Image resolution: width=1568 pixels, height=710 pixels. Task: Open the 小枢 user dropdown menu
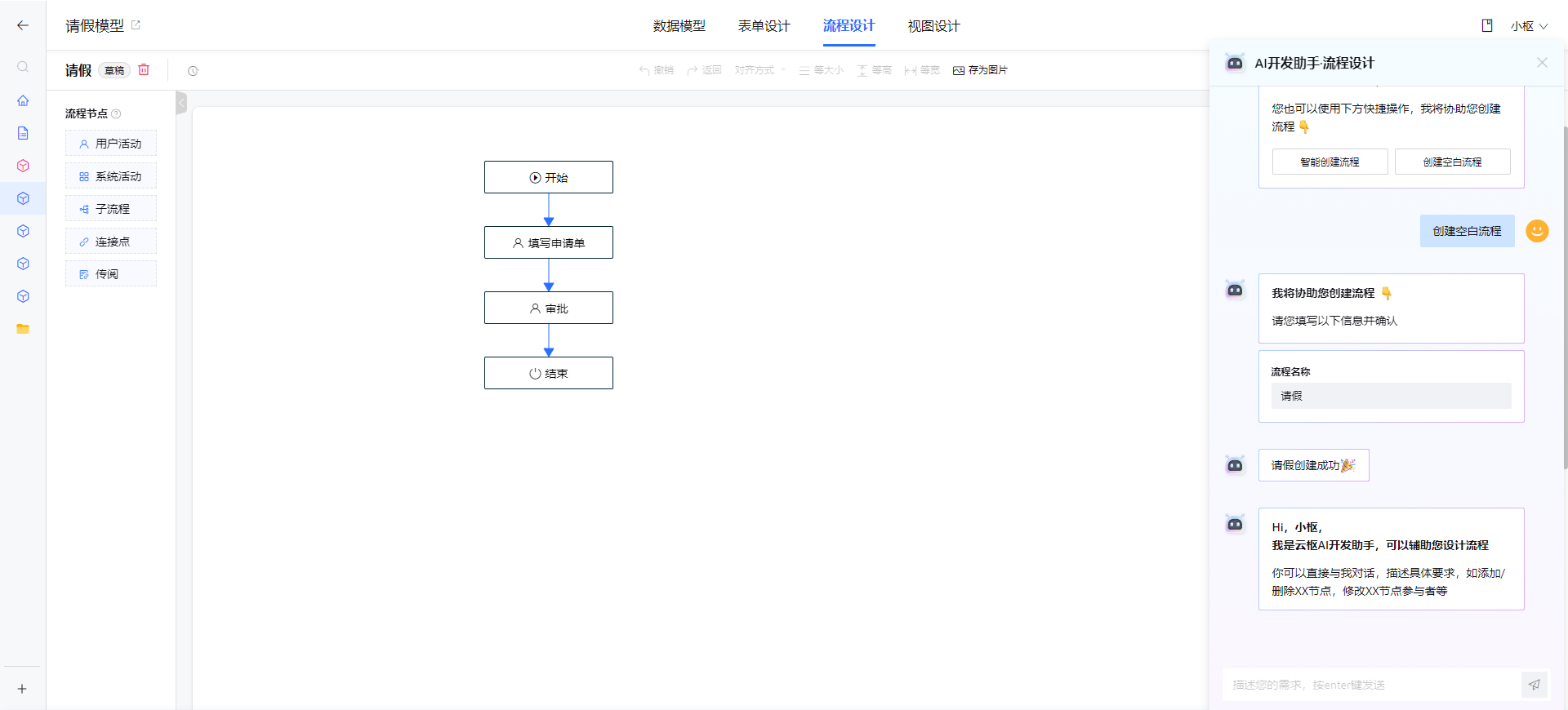pyautogui.click(x=1529, y=26)
